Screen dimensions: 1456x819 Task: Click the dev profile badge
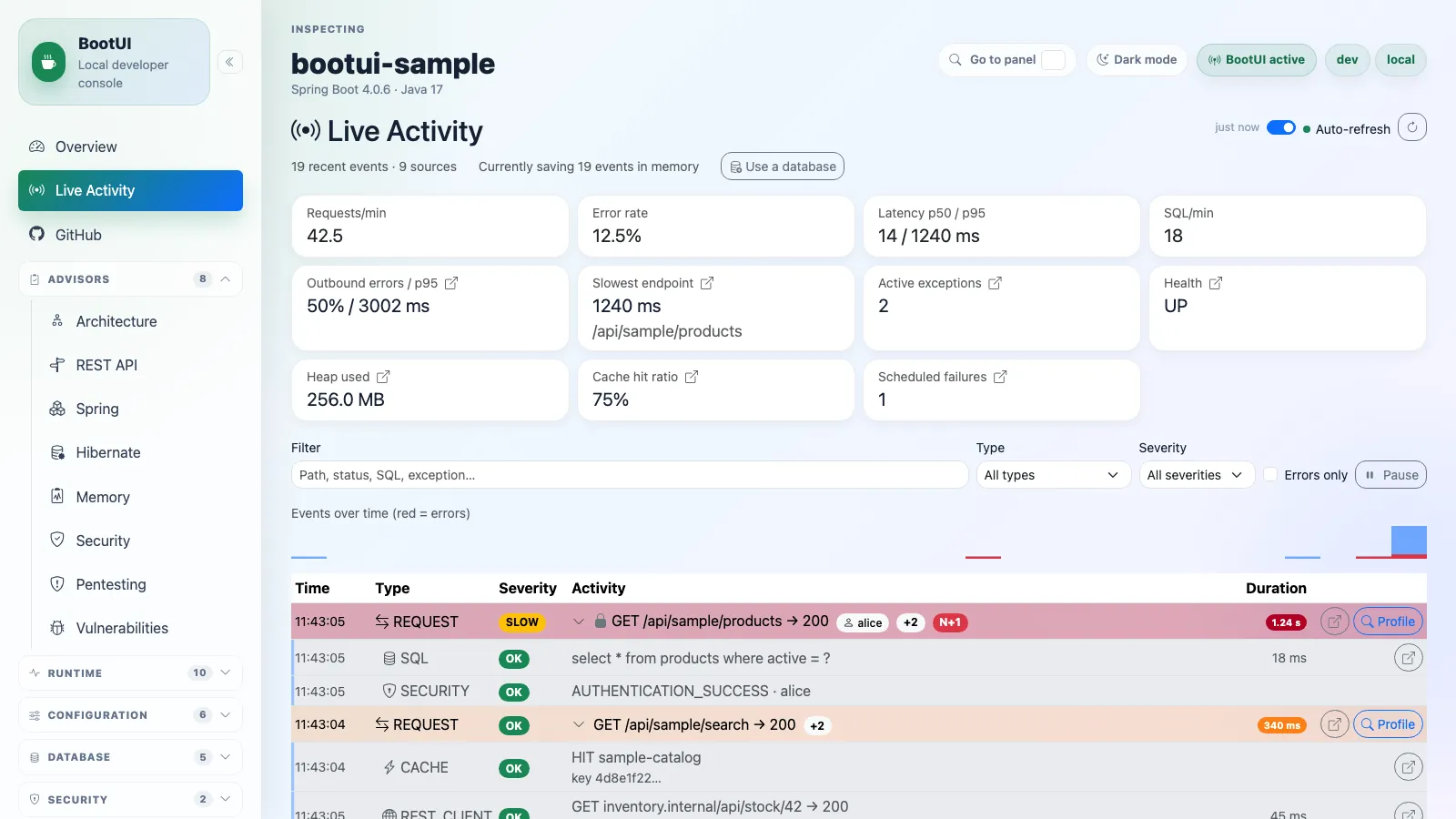(x=1347, y=60)
